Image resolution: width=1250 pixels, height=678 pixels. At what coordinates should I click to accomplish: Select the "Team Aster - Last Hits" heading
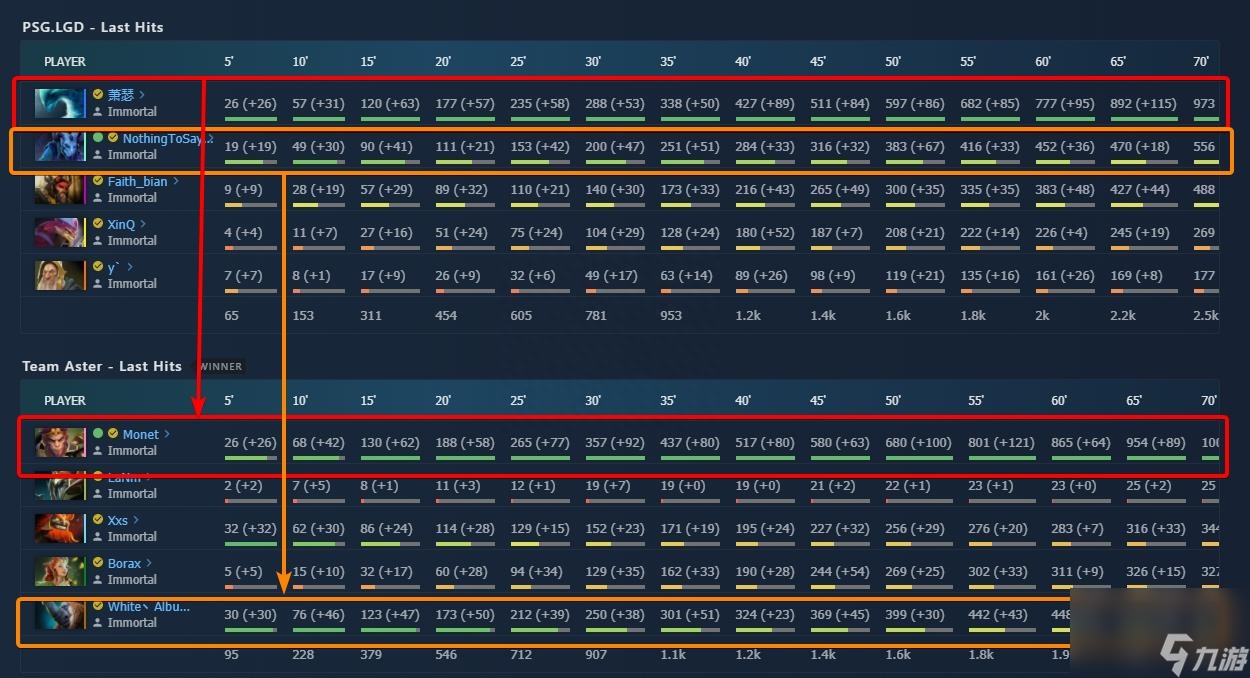pyautogui.click(x=102, y=366)
